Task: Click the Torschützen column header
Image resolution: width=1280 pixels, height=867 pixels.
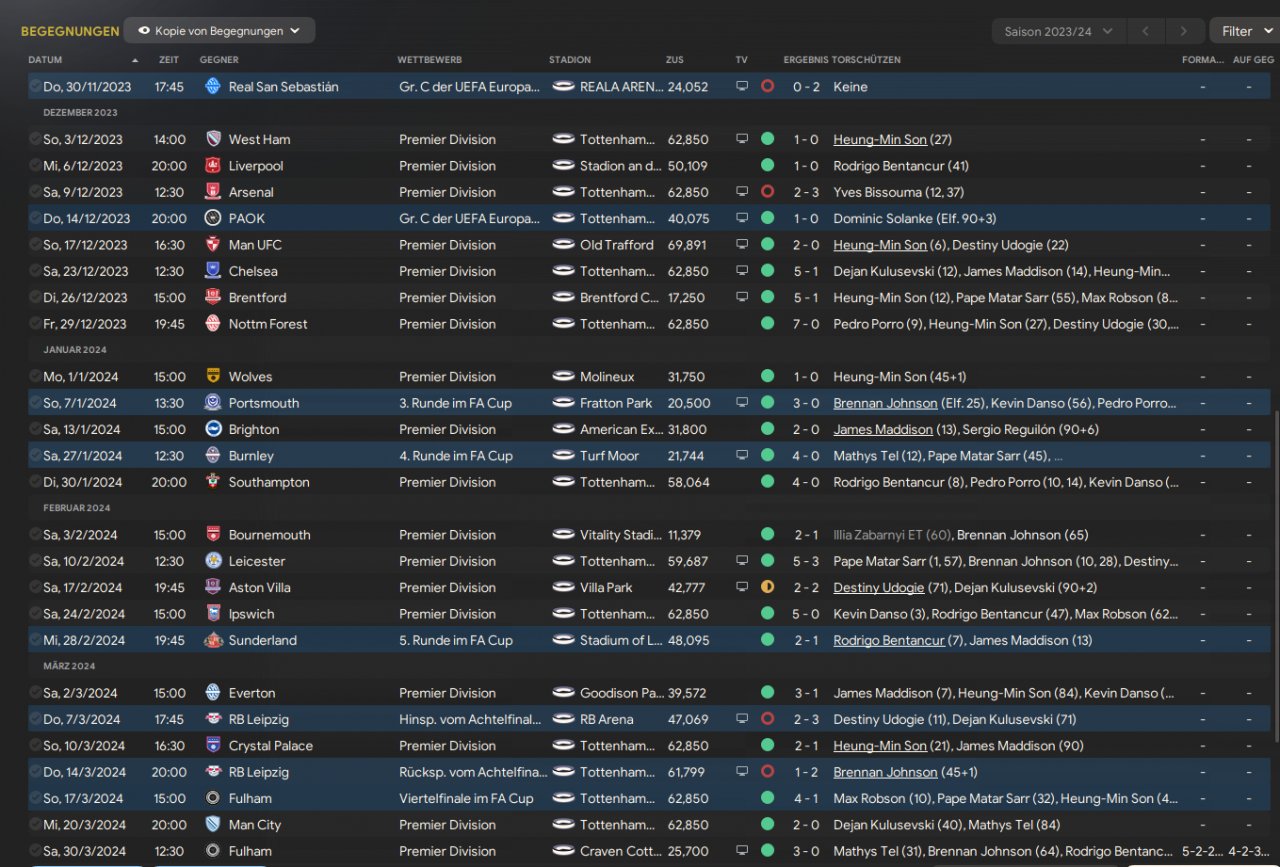Action: 866,60
